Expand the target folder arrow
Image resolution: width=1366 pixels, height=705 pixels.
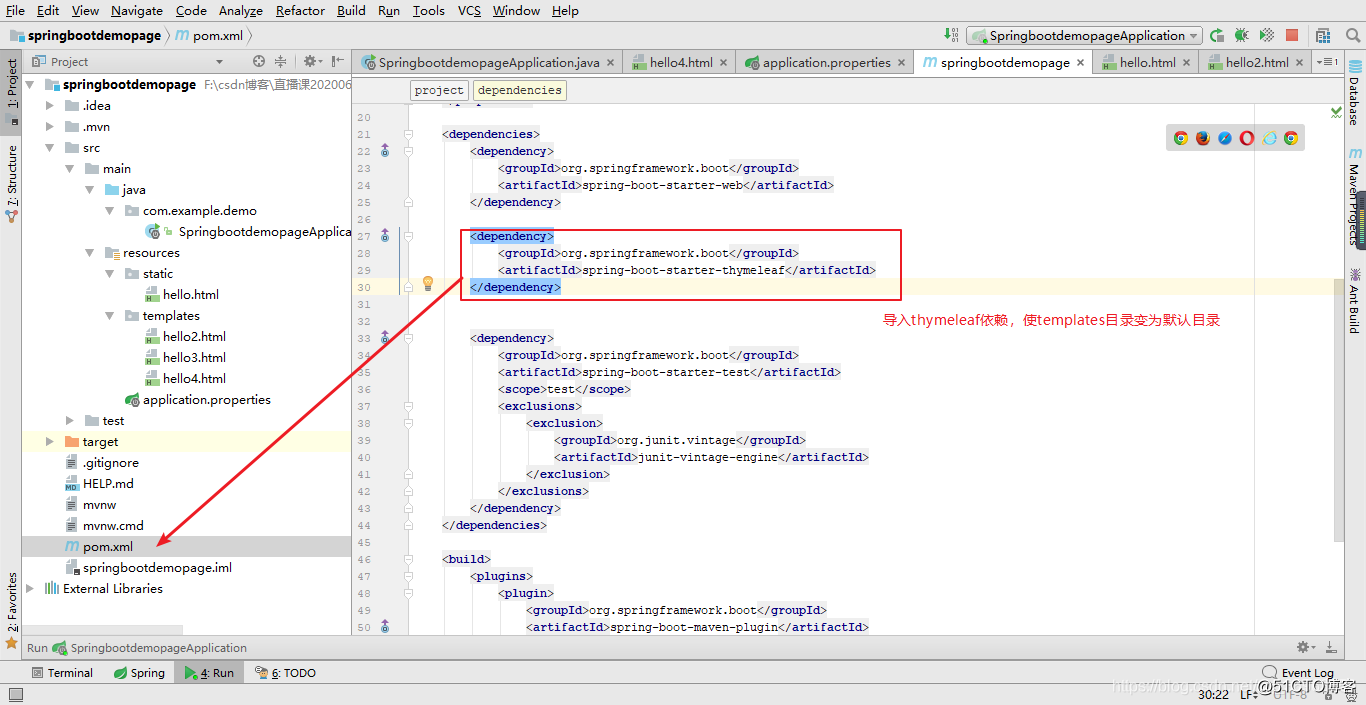coord(50,441)
